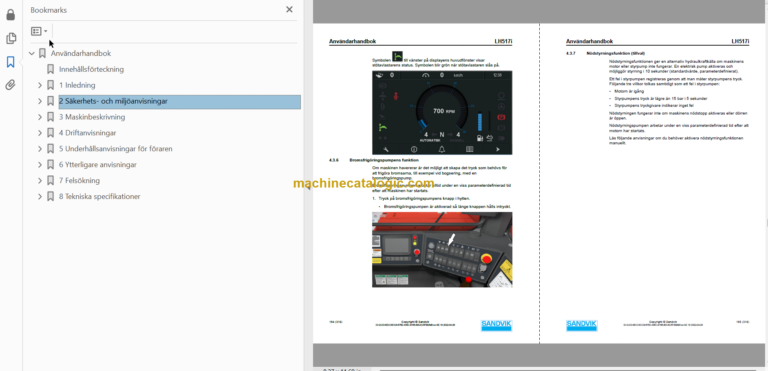Go to the 6 Ytterligare anvisningar bookmark

pos(98,165)
